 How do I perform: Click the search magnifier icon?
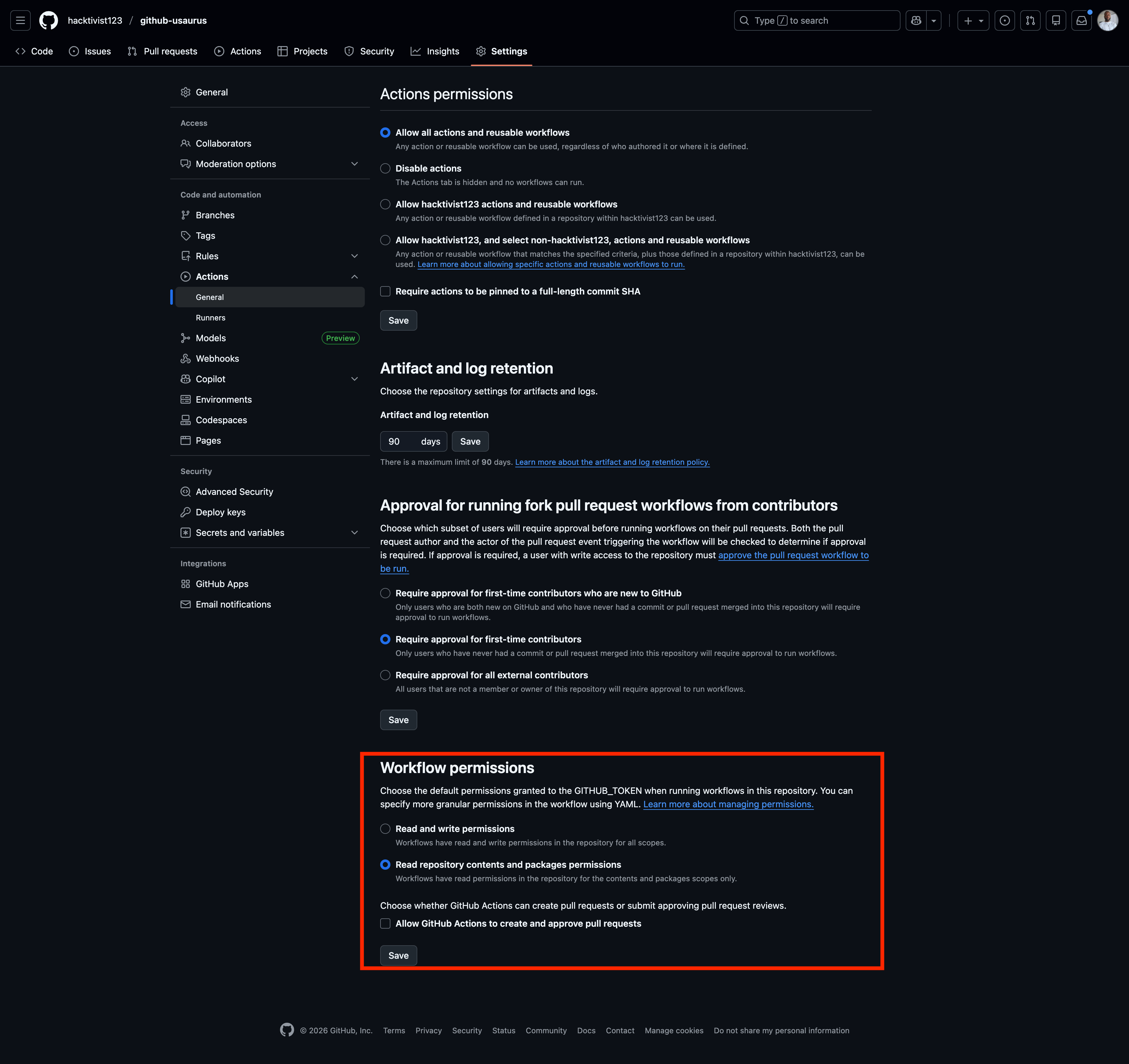coord(744,20)
